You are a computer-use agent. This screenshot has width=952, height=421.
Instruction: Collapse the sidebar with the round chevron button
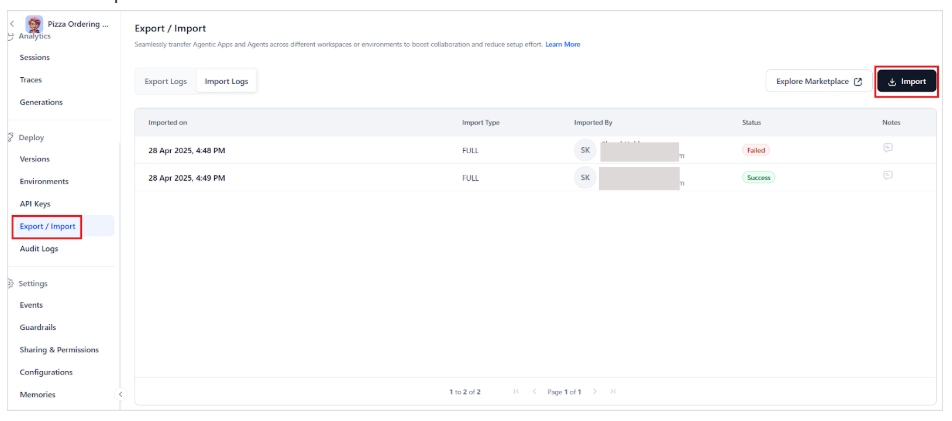click(x=120, y=394)
